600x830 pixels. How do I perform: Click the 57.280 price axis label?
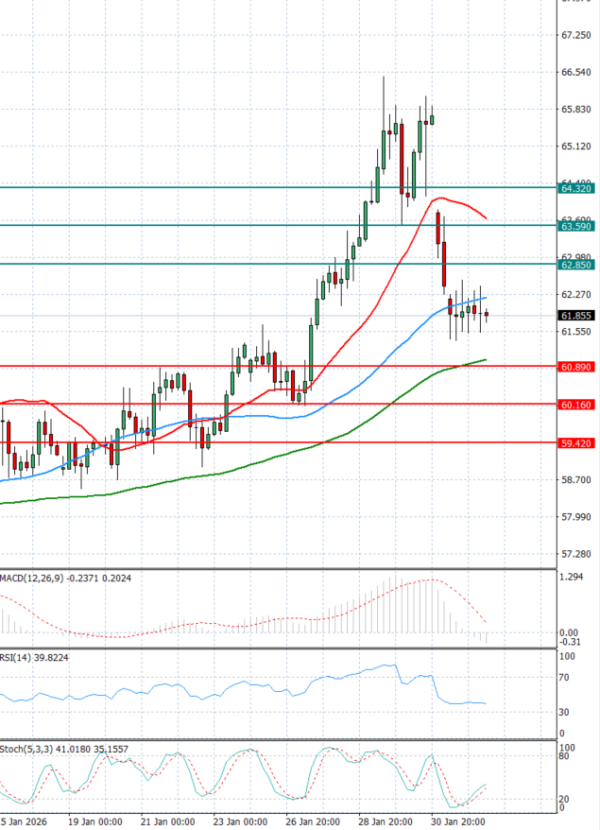(577, 553)
